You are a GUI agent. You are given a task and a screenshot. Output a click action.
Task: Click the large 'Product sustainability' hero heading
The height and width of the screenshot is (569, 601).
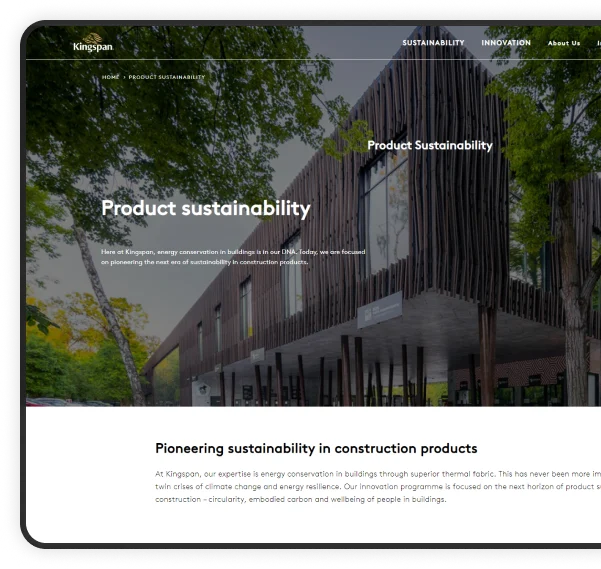click(x=206, y=208)
